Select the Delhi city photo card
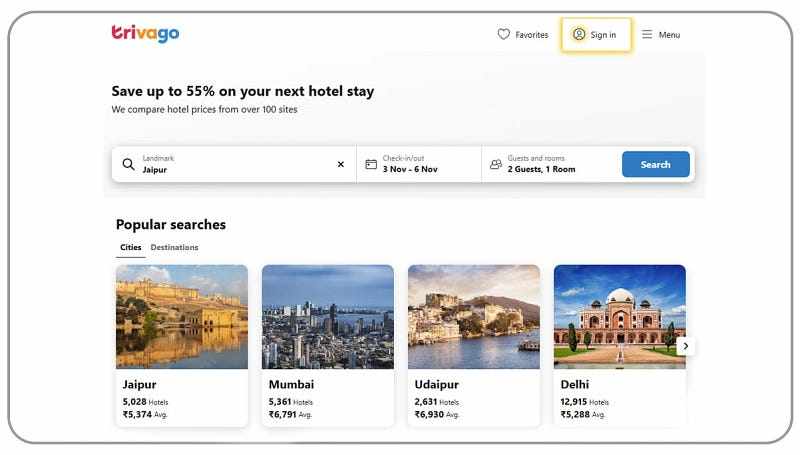 point(620,316)
